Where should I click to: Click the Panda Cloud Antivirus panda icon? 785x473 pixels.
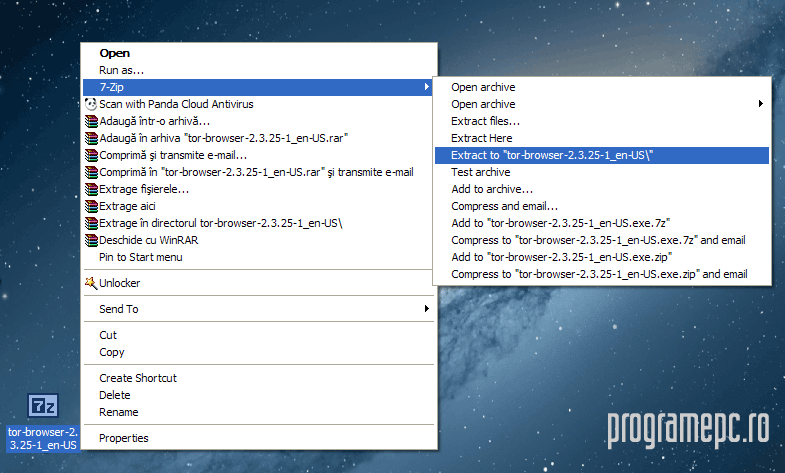91,104
